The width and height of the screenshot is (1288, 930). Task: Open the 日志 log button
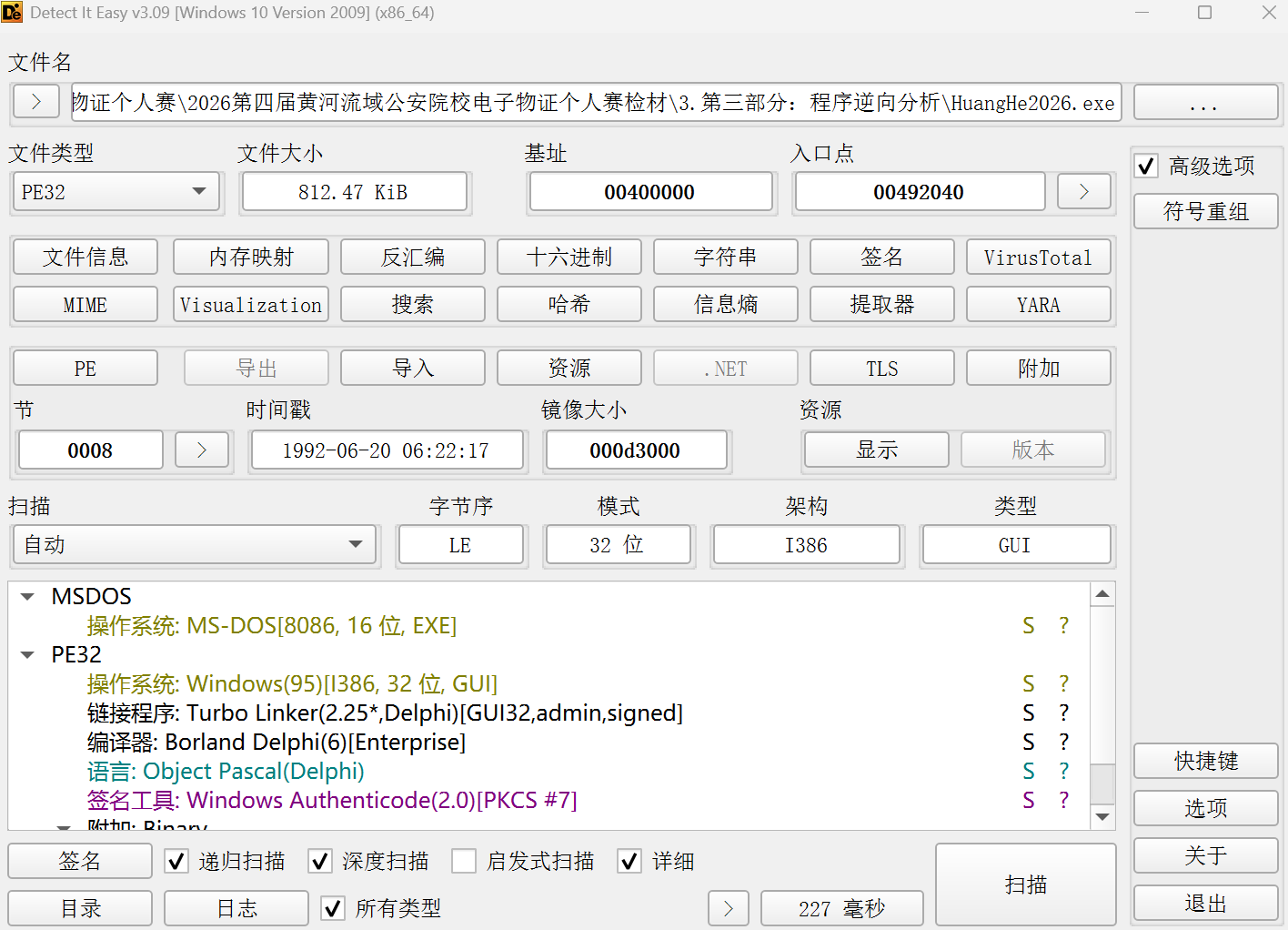[x=236, y=908]
